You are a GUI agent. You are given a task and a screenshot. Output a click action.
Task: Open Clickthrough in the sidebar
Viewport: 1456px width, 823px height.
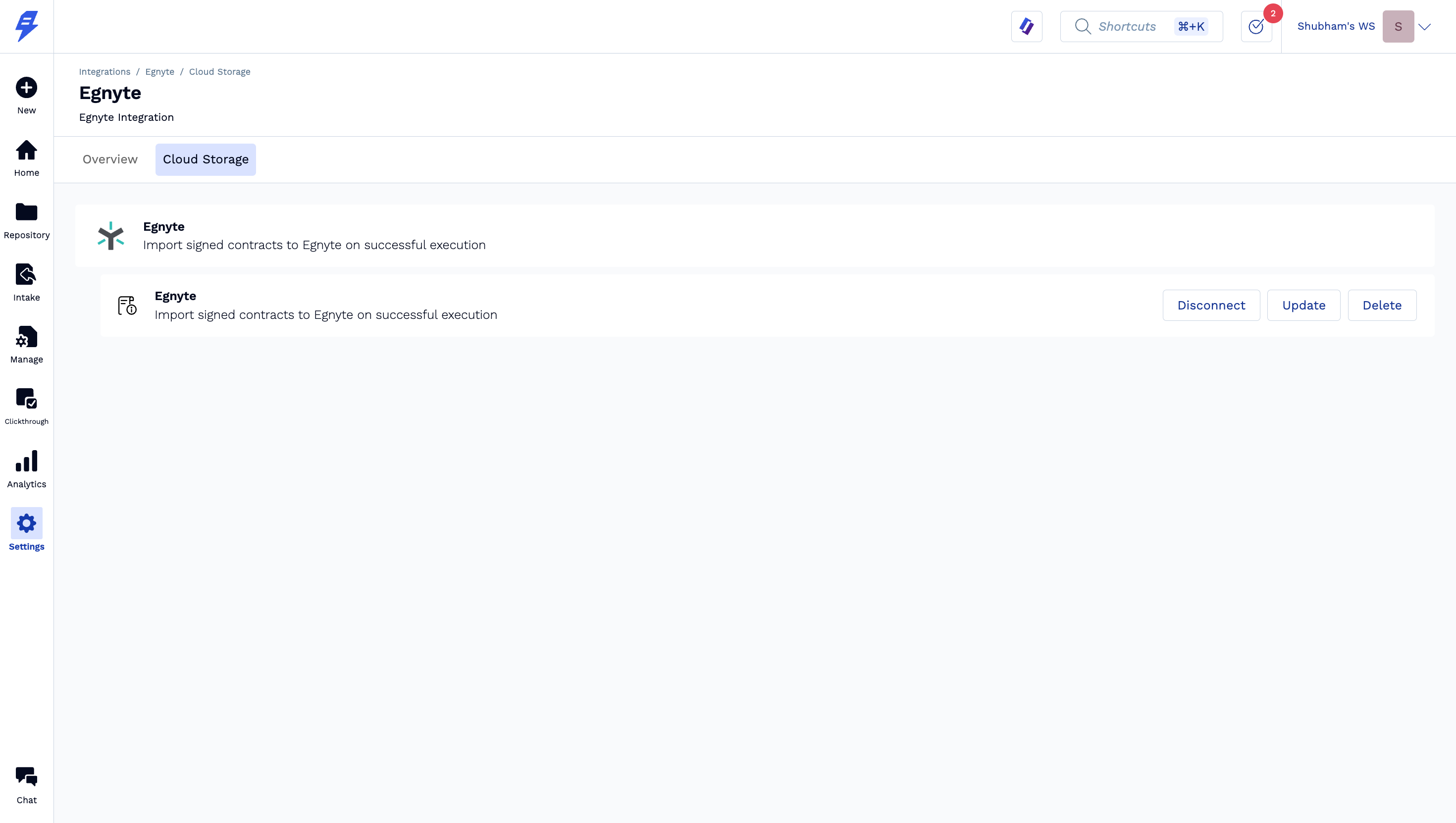point(27,399)
